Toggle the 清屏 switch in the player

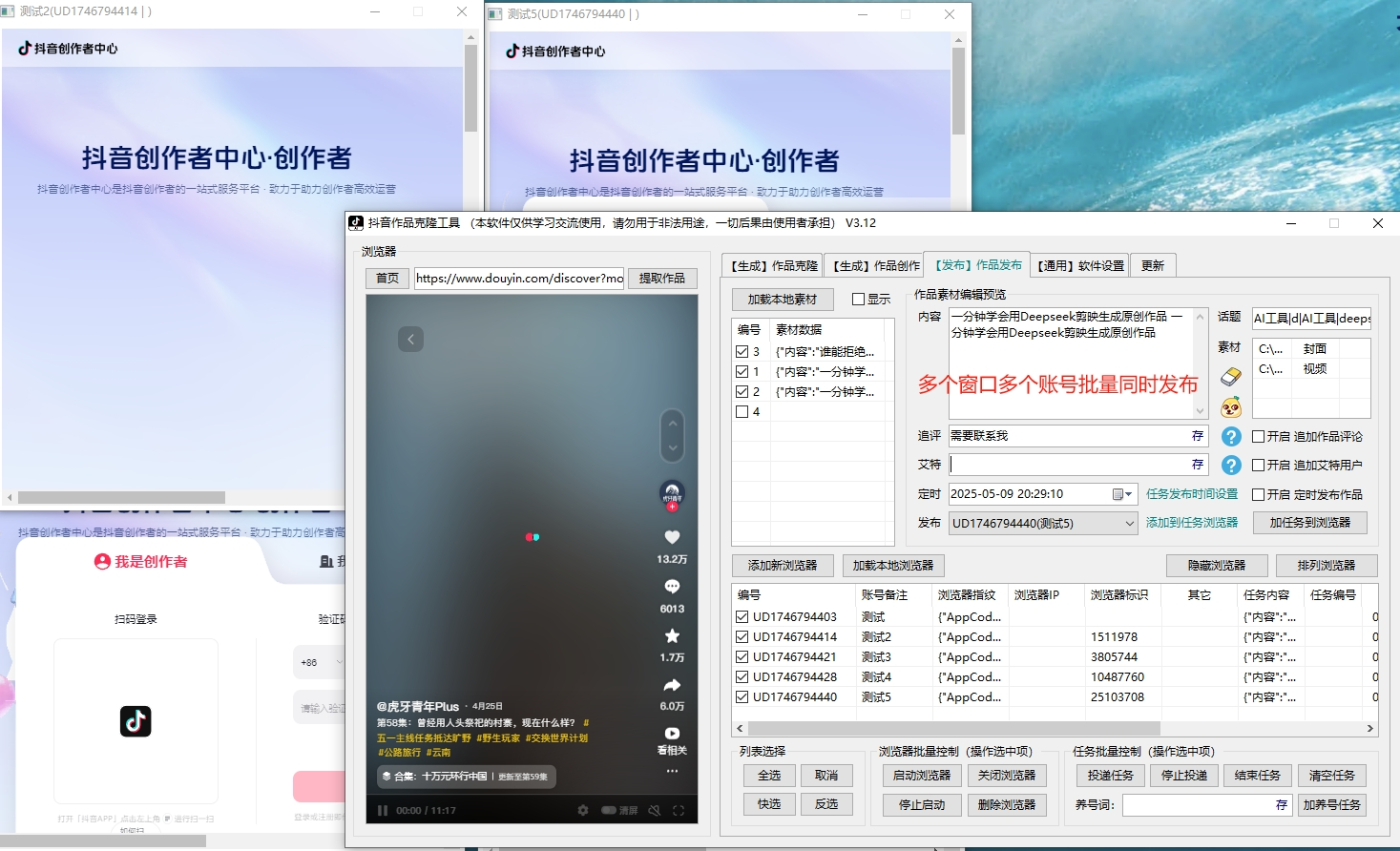[x=608, y=809]
